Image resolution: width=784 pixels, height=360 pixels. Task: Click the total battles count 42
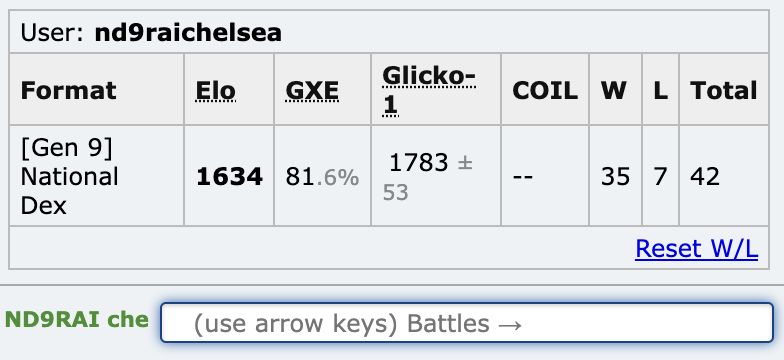(x=705, y=176)
